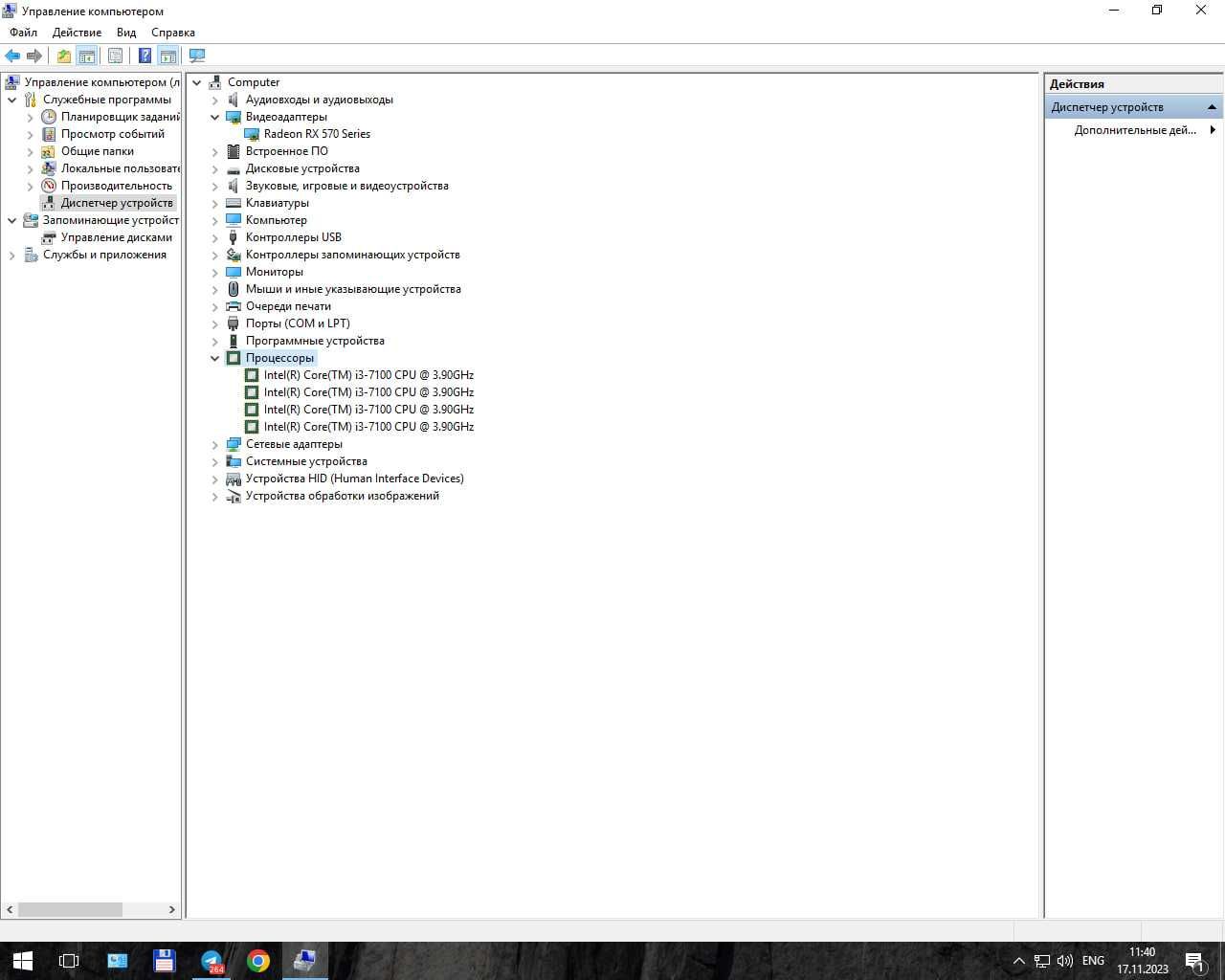Image resolution: width=1225 pixels, height=980 pixels.
Task: Click the volume speaker tray icon
Action: (x=1064, y=960)
